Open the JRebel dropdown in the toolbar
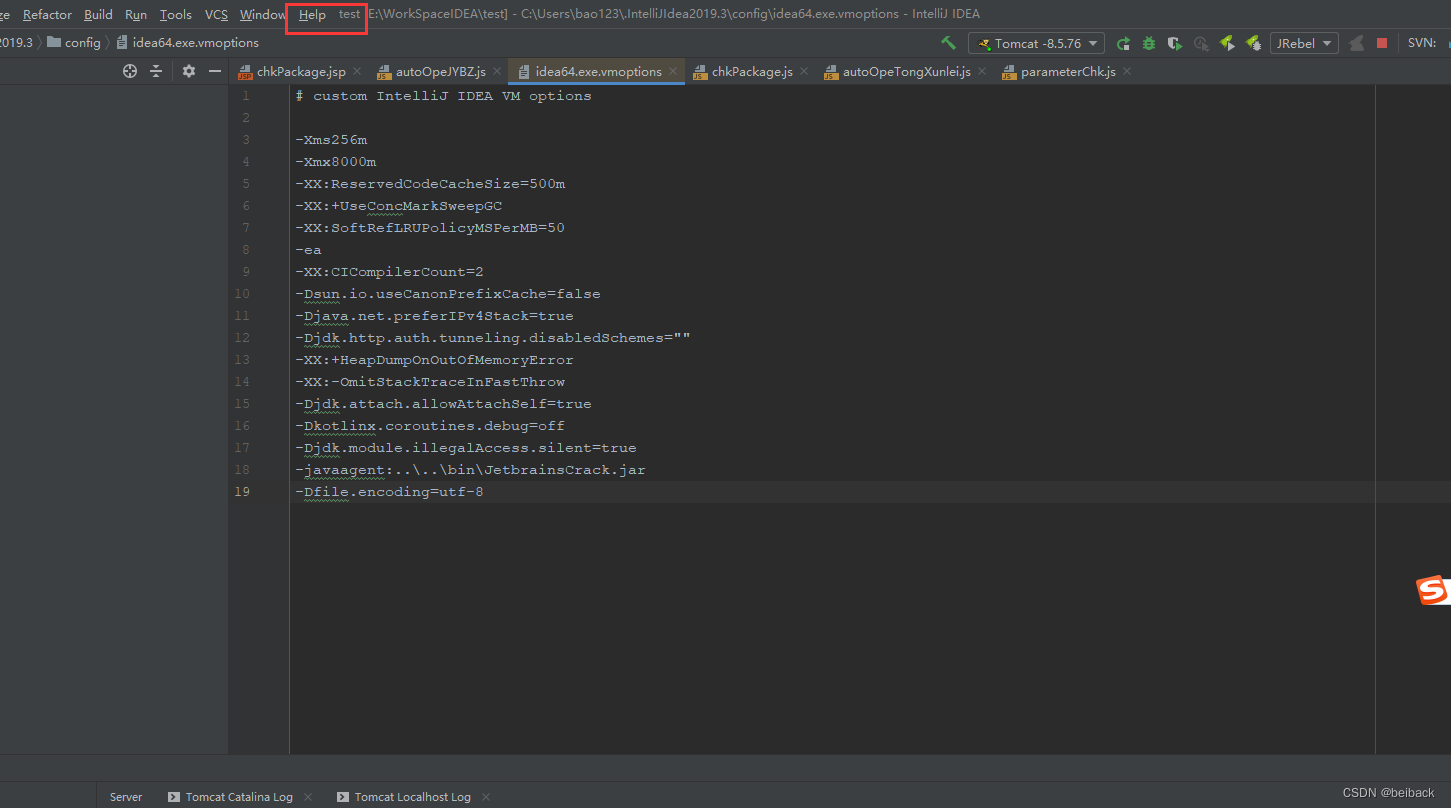This screenshot has height=808, width=1451. pyautogui.click(x=1304, y=43)
